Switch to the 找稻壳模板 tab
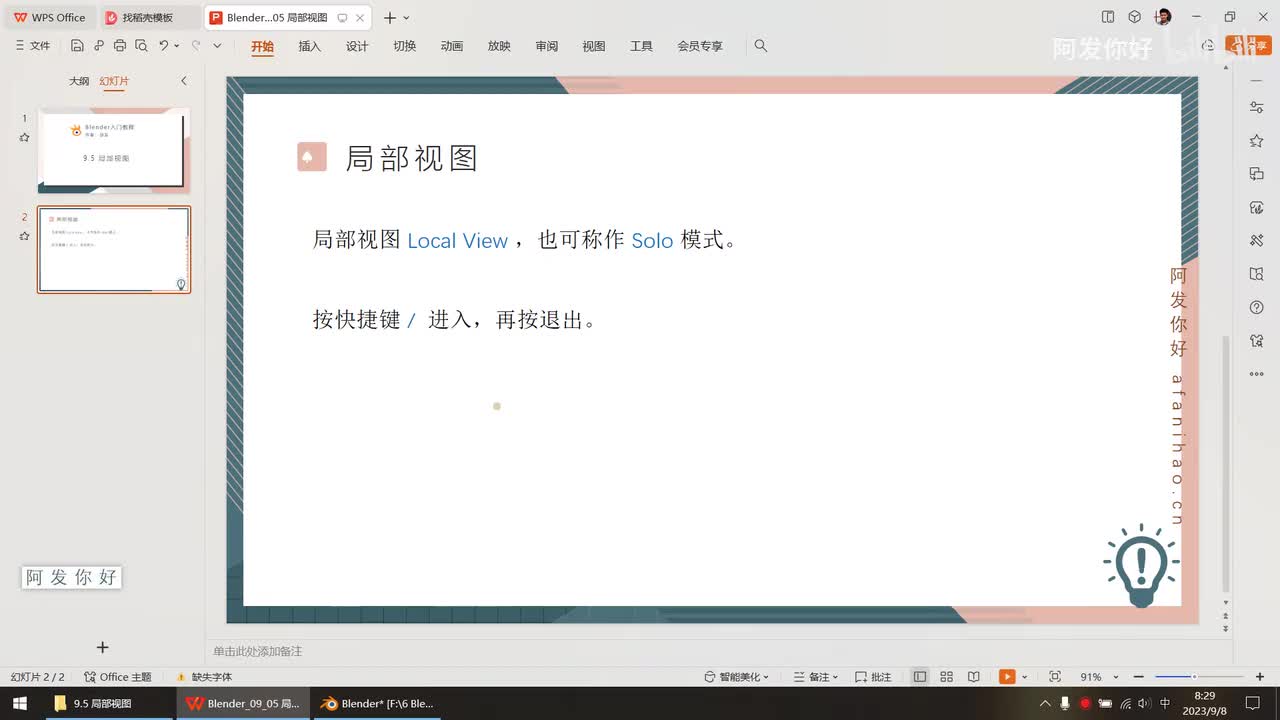 point(148,18)
